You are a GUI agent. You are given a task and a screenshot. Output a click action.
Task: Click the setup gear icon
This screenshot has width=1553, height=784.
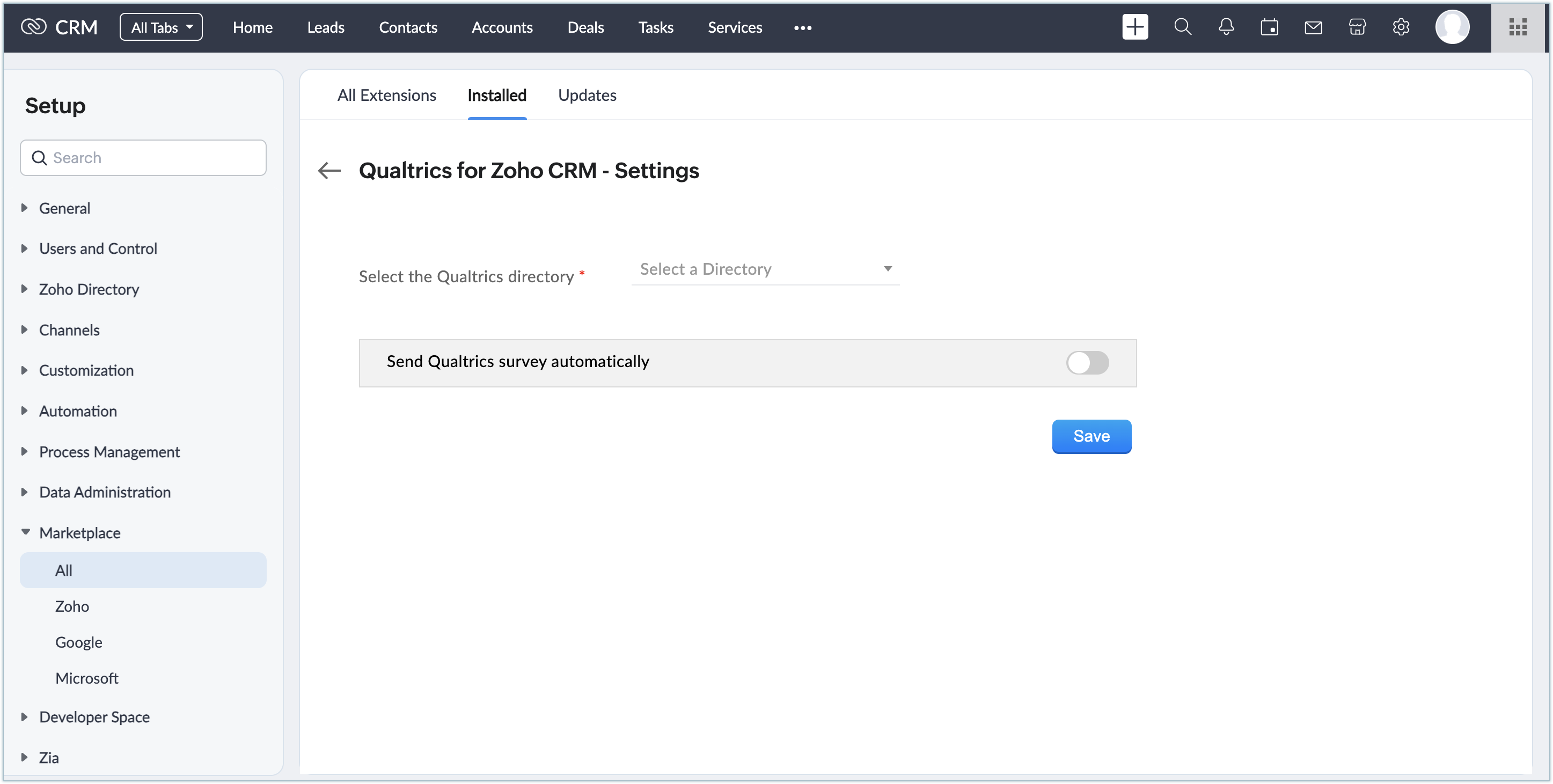[1401, 27]
